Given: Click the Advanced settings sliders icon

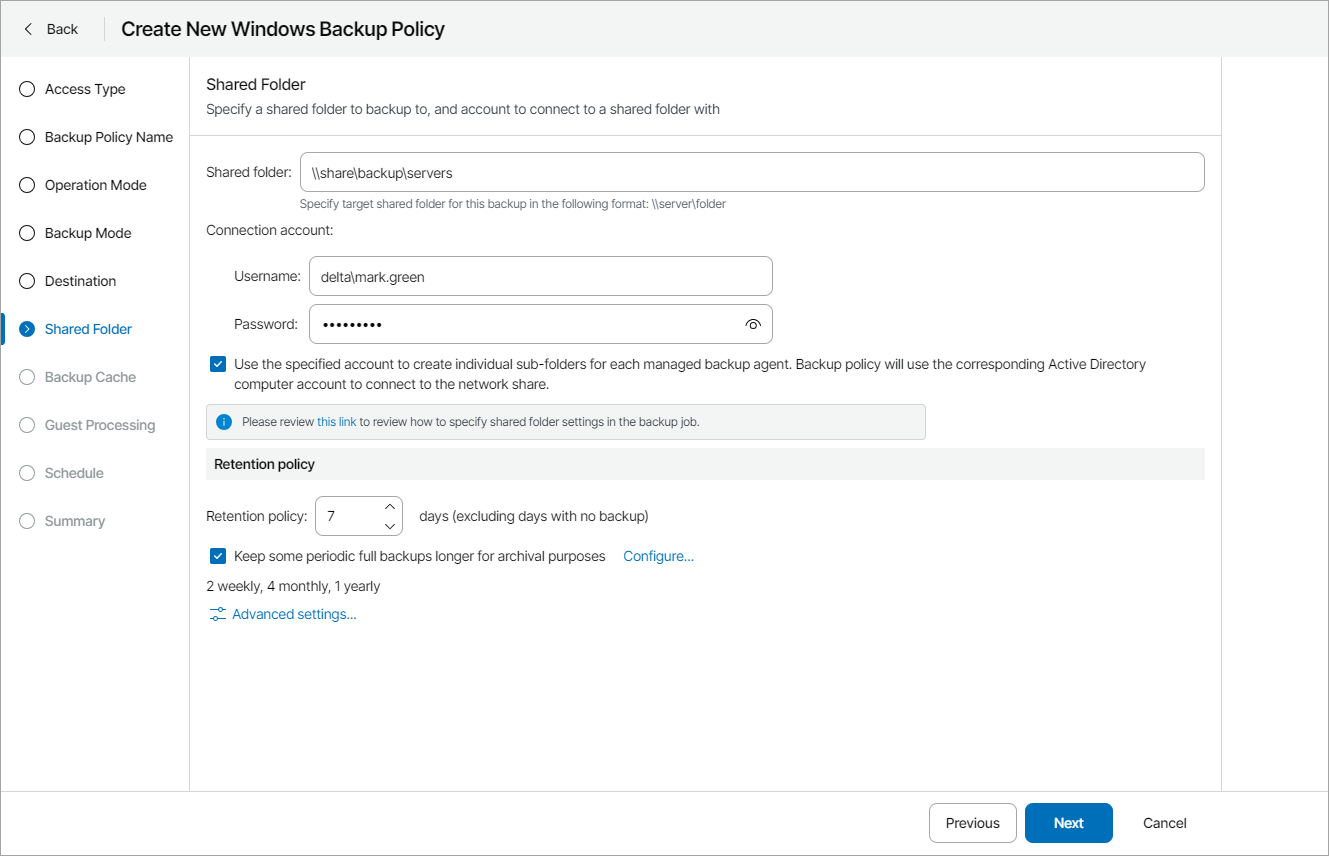Looking at the screenshot, I should [x=217, y=614].
